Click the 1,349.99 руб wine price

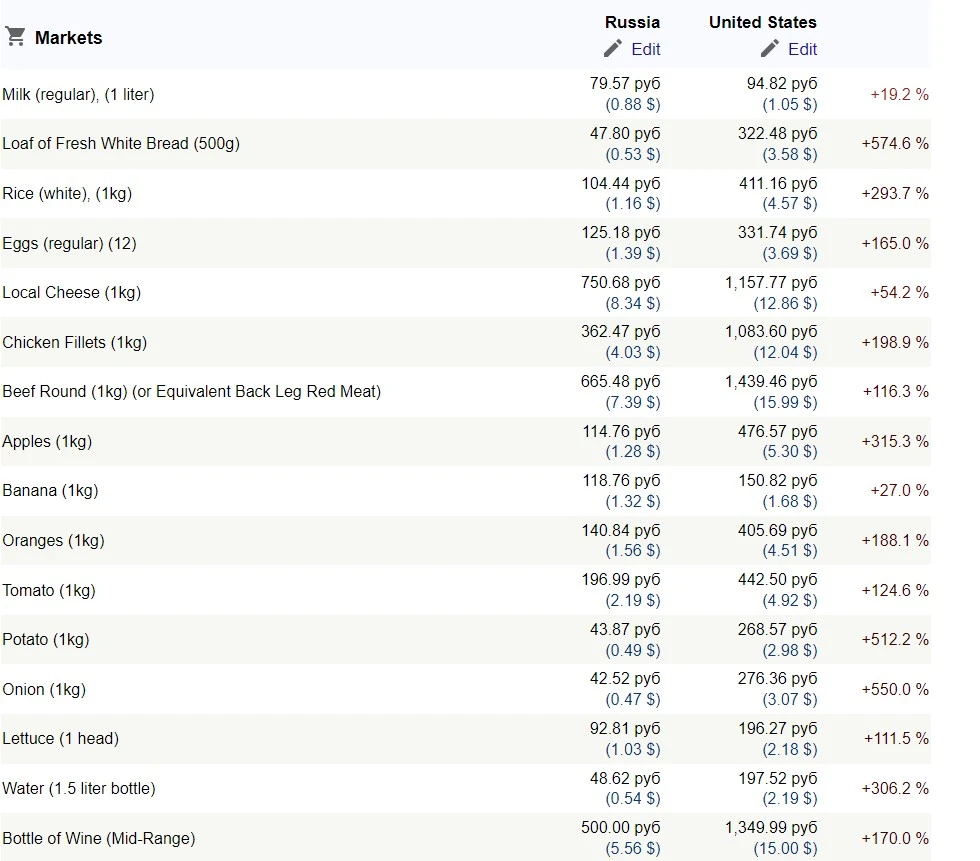pos(771,828)
